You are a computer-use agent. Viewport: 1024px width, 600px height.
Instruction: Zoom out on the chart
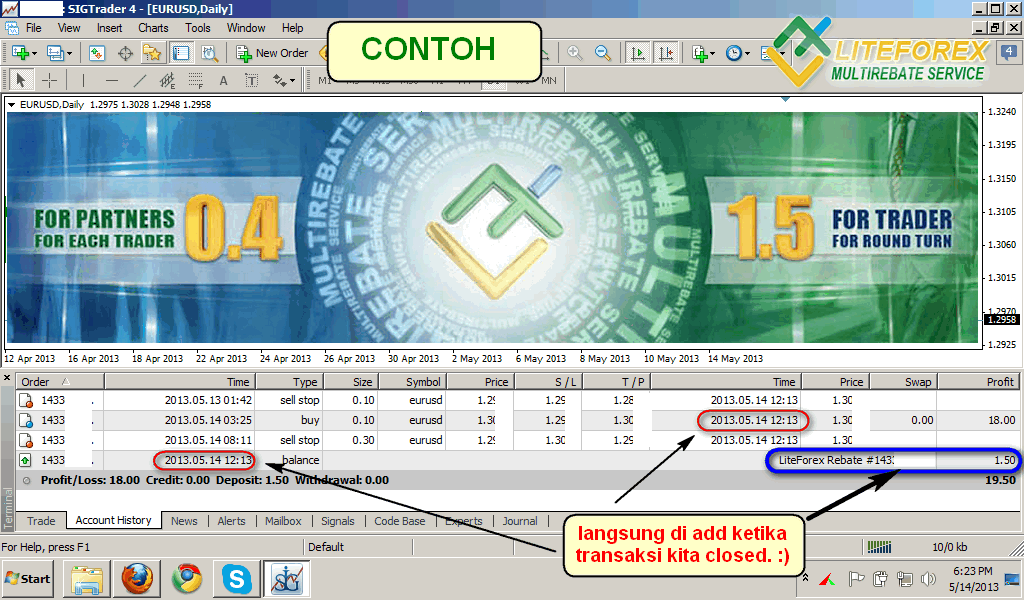coord(603,53)
